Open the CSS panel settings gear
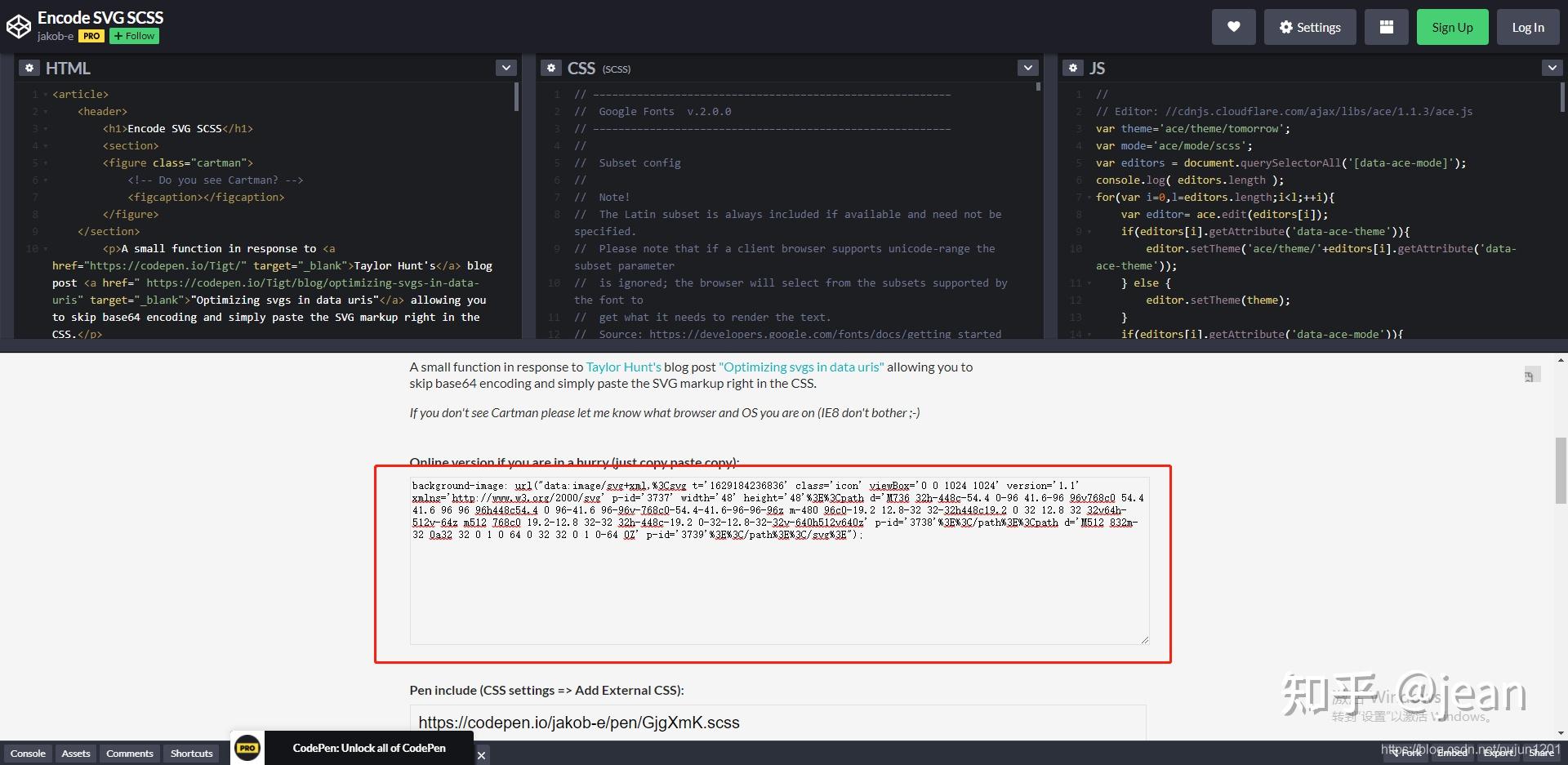This screenshot has width=1568, height=765. pos(551,68)
